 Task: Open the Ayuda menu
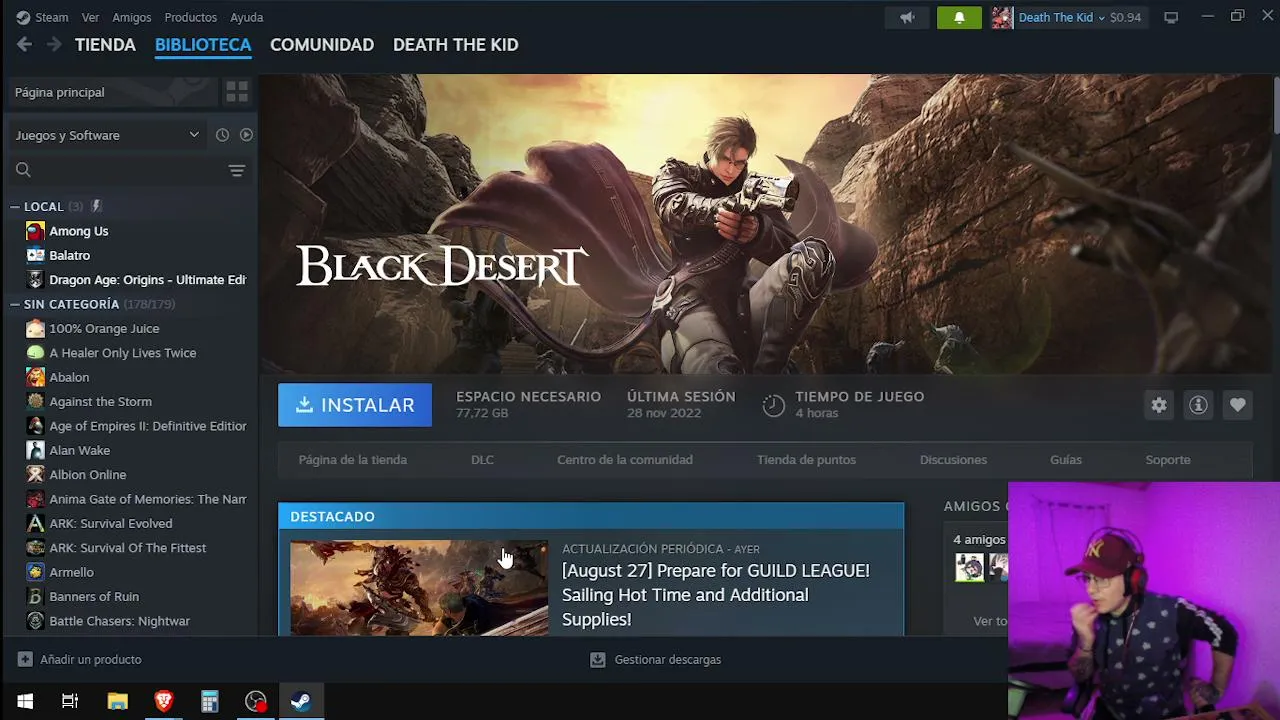(247, 17)
